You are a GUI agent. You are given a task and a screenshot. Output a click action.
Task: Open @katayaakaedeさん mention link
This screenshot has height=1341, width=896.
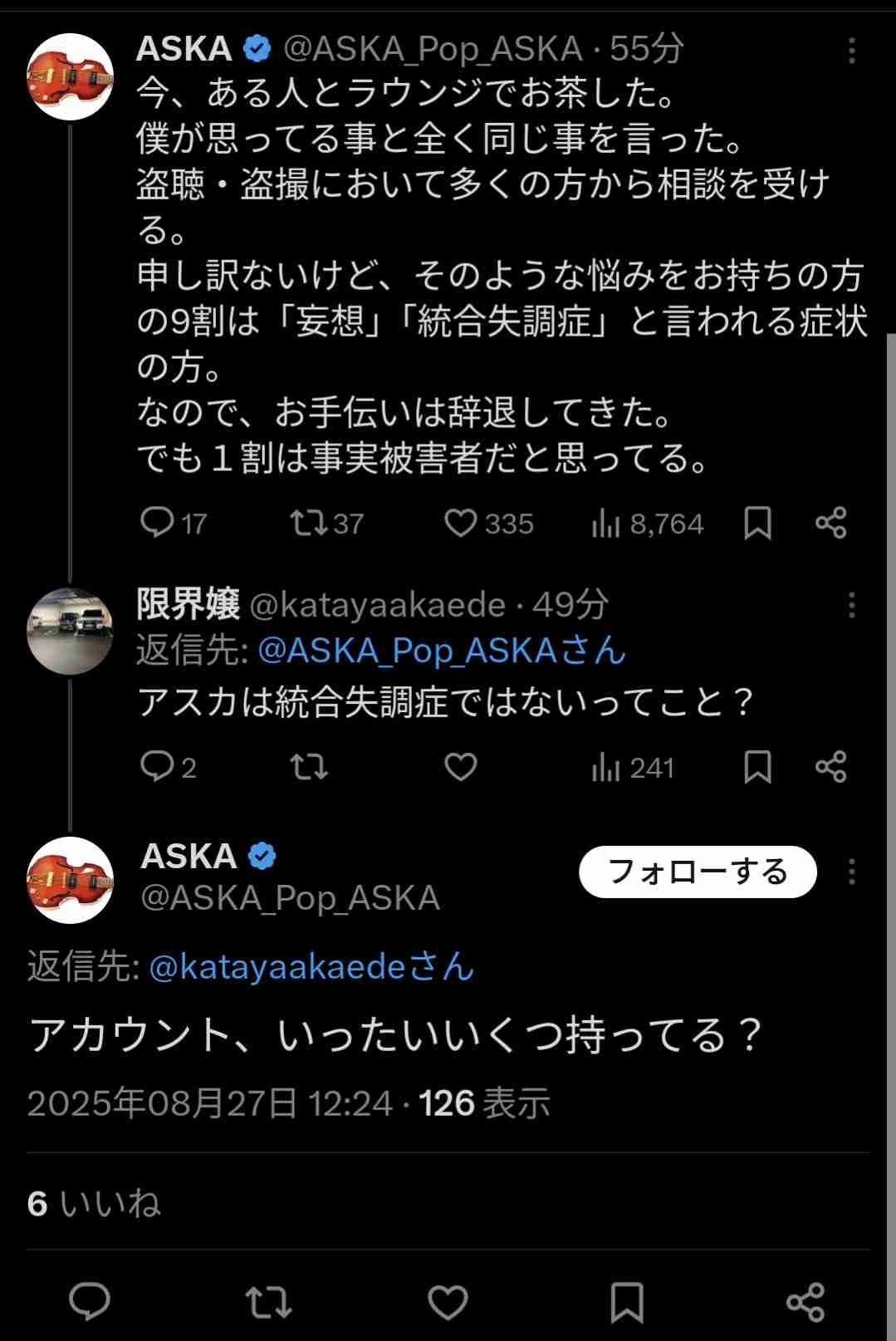[311, 967]
